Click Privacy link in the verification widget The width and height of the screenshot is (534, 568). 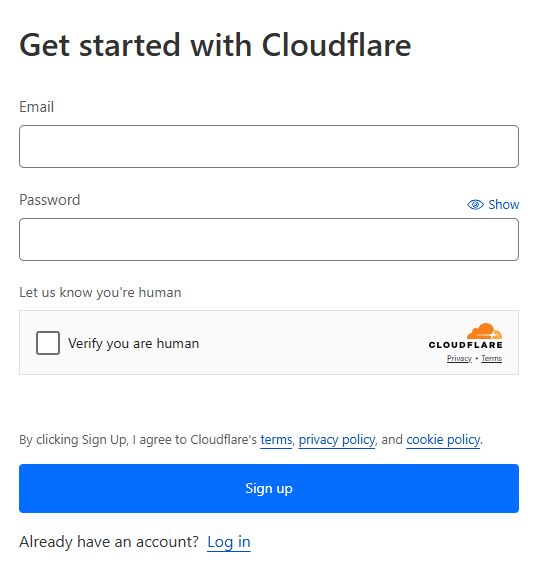coord(459,358)
